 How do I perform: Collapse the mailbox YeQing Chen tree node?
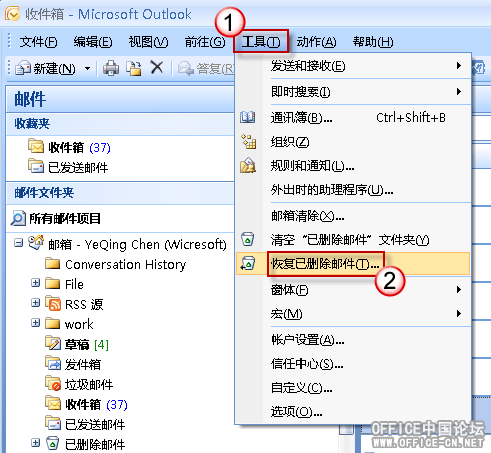pyautogui.click(x=18, y=242)
